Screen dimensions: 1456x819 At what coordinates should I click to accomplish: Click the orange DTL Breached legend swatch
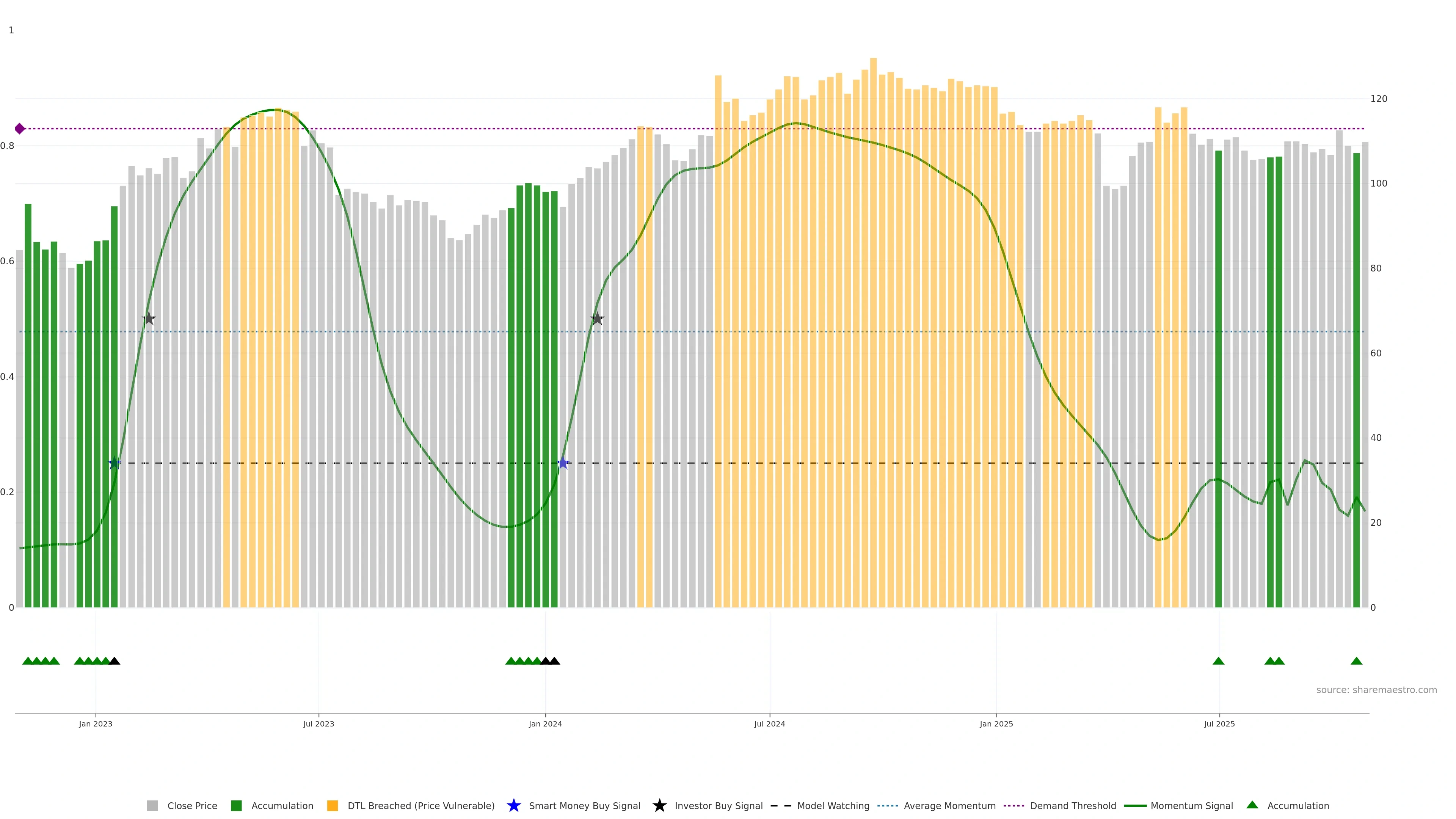(x=333, y=805)
